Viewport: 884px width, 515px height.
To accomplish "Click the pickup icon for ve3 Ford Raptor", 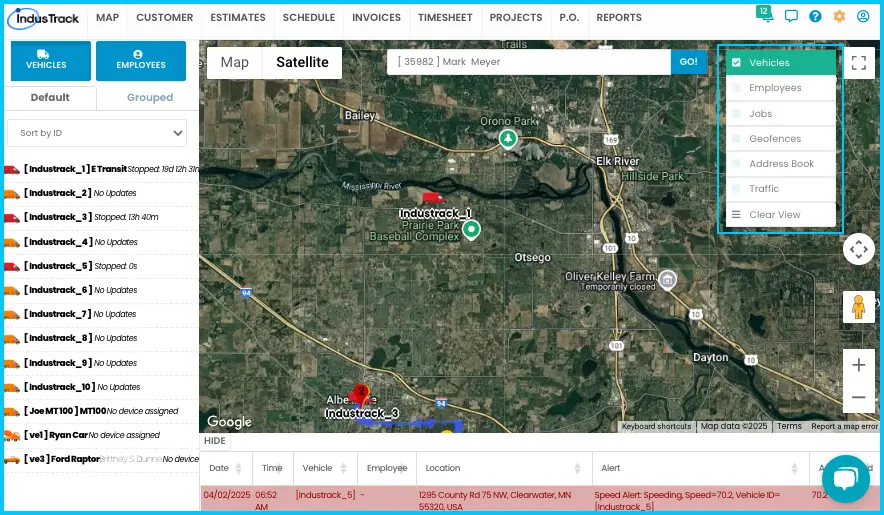I will [x=12, y=460].
